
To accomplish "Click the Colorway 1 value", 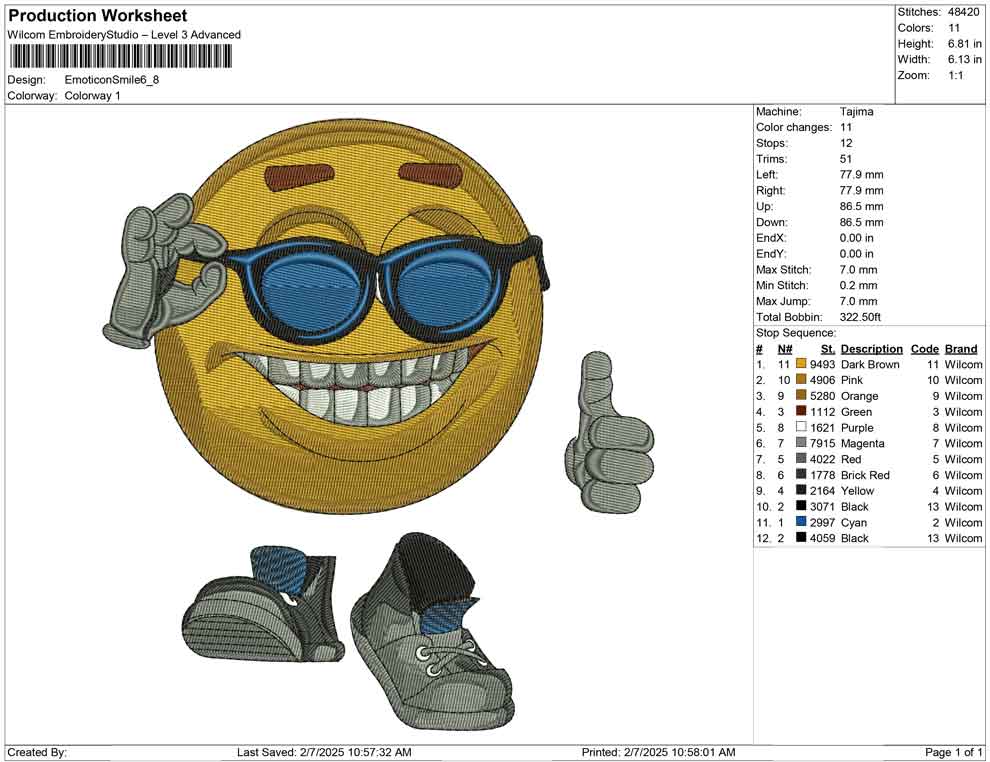I will click(92, 96).
